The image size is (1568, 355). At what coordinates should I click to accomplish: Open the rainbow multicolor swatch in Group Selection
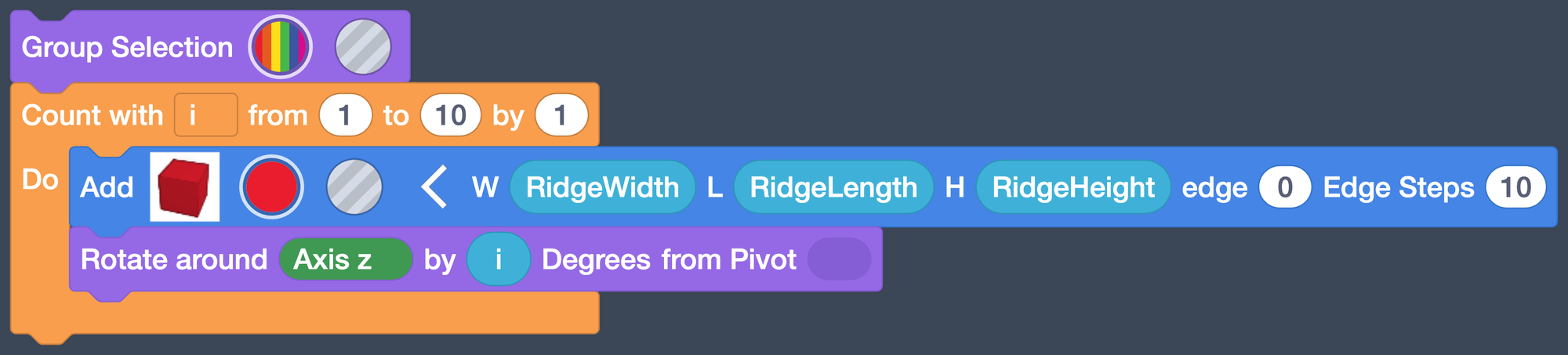[281, 47]
